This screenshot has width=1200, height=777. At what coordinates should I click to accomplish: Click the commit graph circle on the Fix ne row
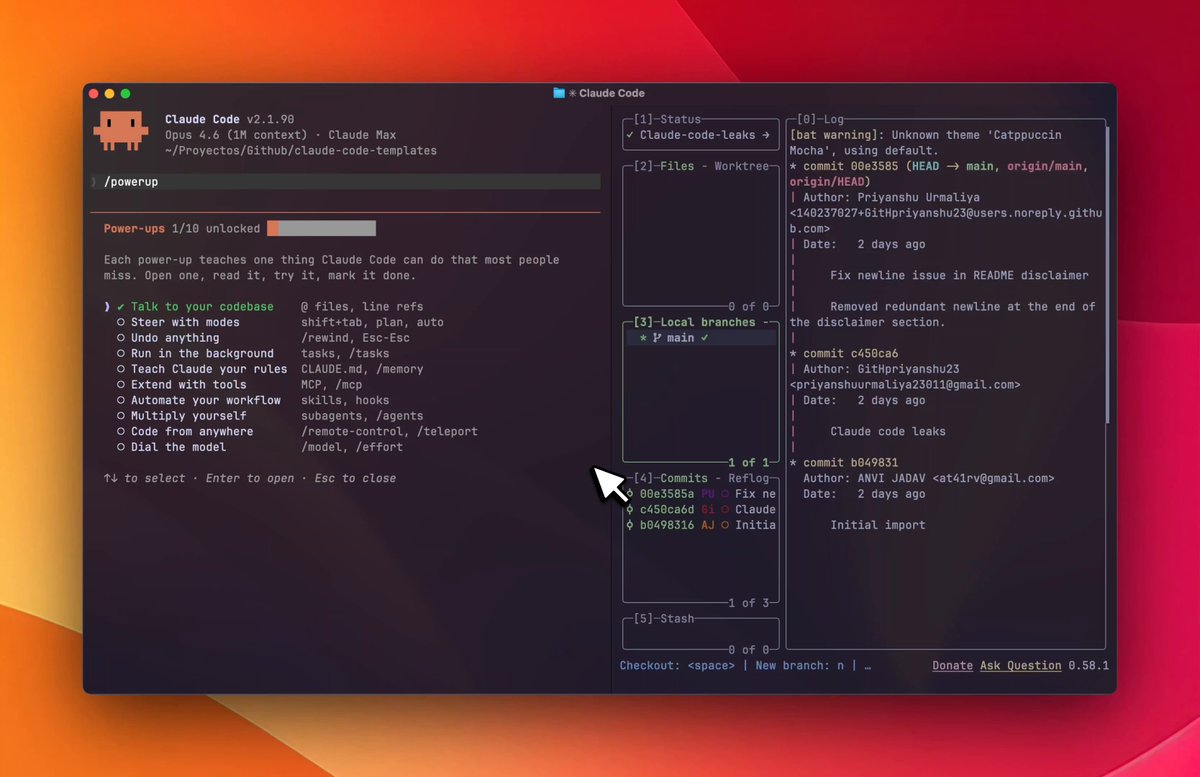pyautogui.click(x=725, y=494)
